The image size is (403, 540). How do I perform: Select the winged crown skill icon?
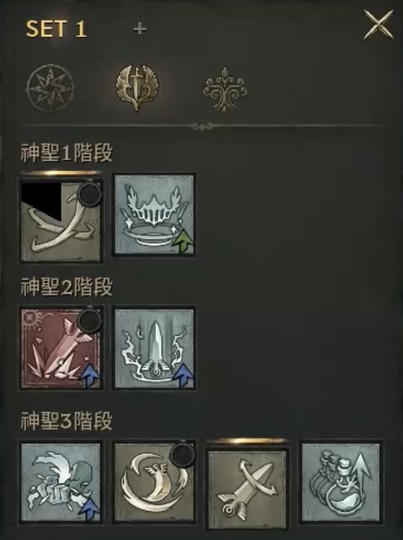point(154,214)
